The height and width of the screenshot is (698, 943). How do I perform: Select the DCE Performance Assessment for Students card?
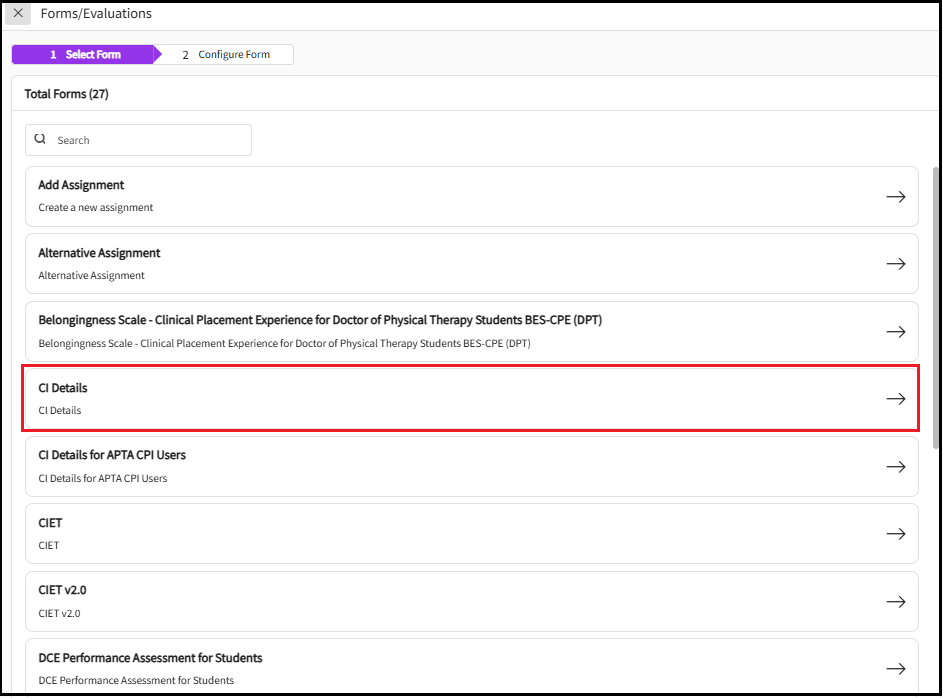pyautogui.click(x=400, y=668)
